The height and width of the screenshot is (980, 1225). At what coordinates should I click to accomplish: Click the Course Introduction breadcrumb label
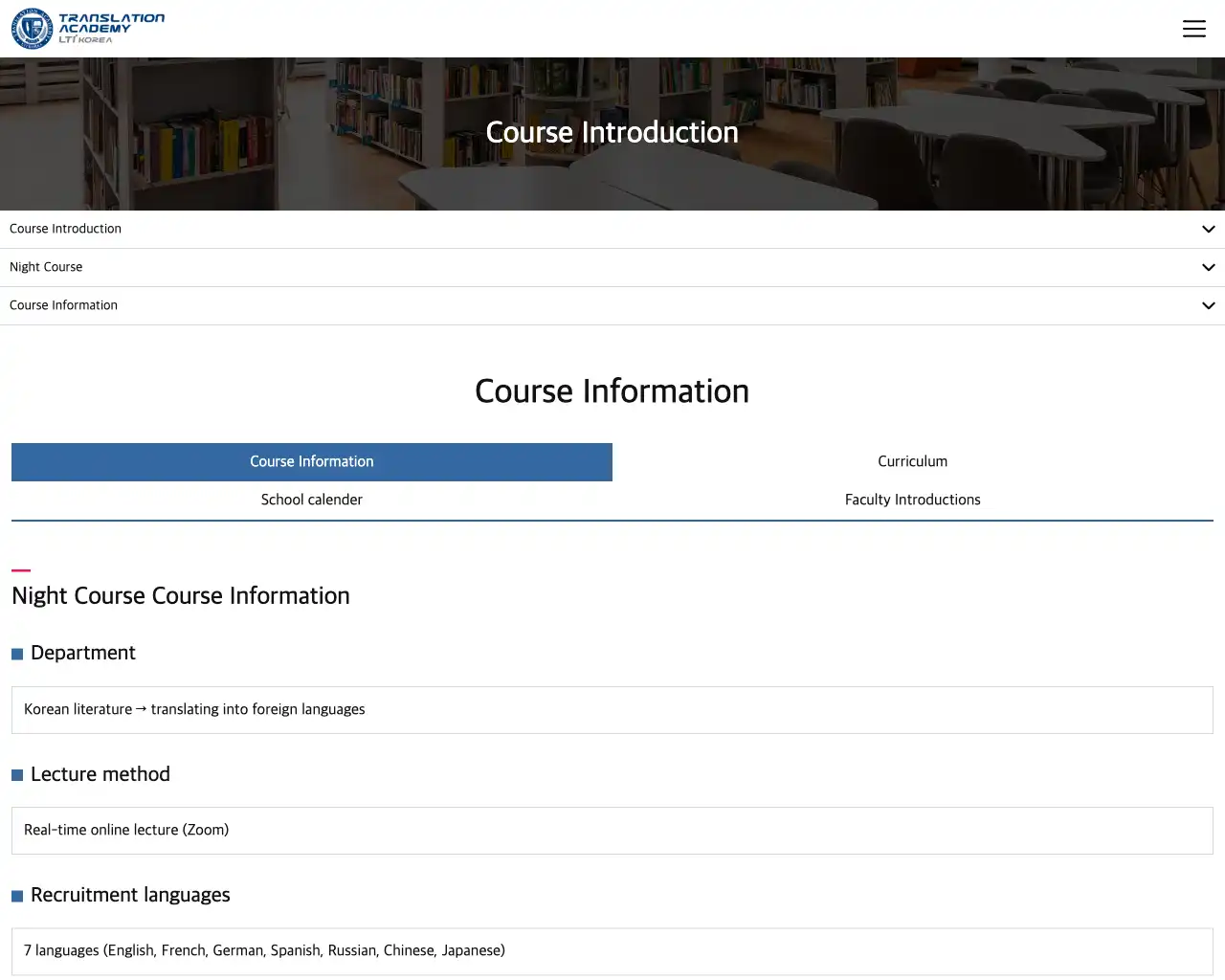[65, 229]
